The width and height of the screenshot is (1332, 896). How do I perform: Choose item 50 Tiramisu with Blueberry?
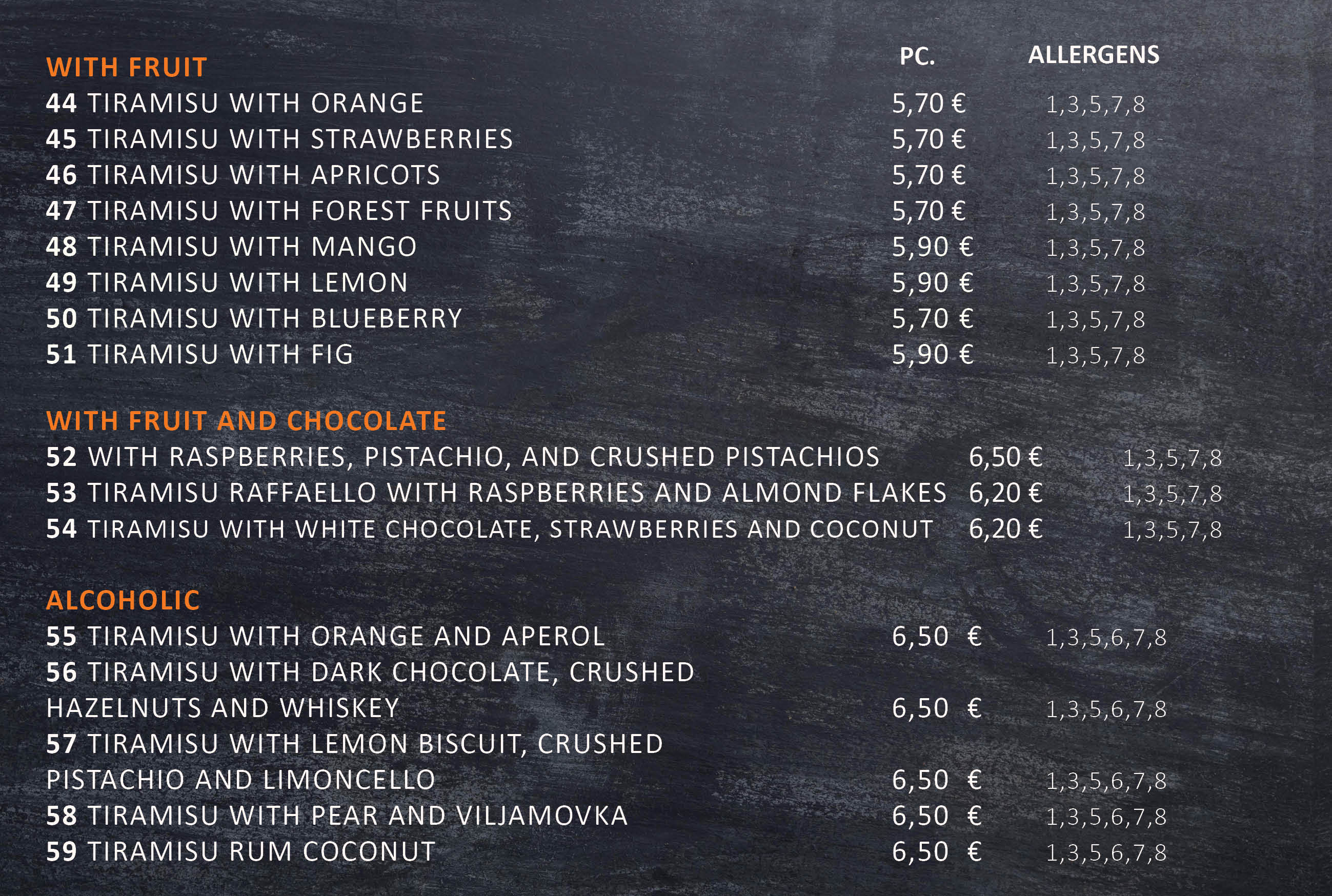coord(254,319)
